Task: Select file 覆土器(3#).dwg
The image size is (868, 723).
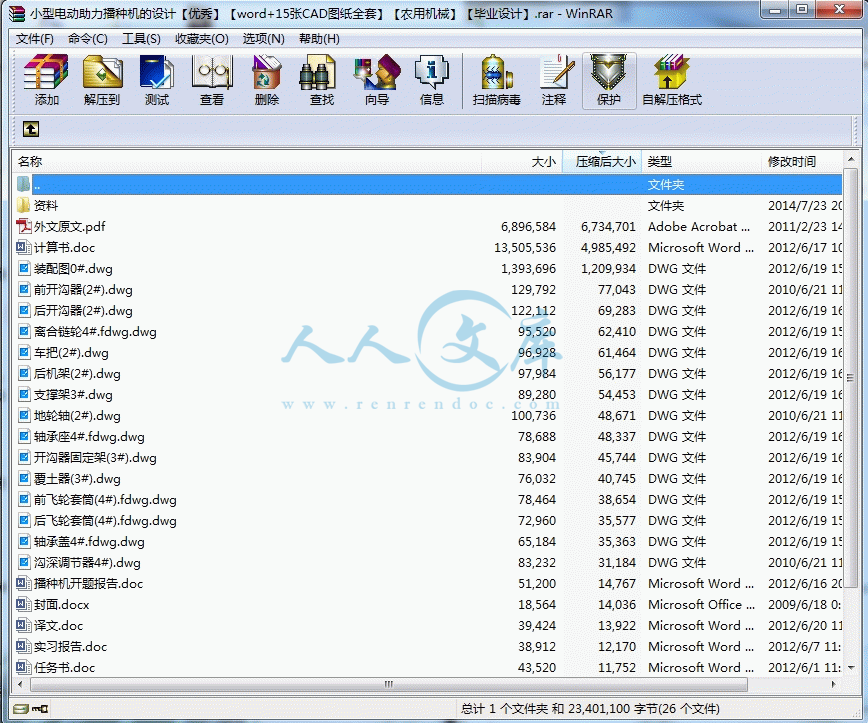Action: click(77, 479)
